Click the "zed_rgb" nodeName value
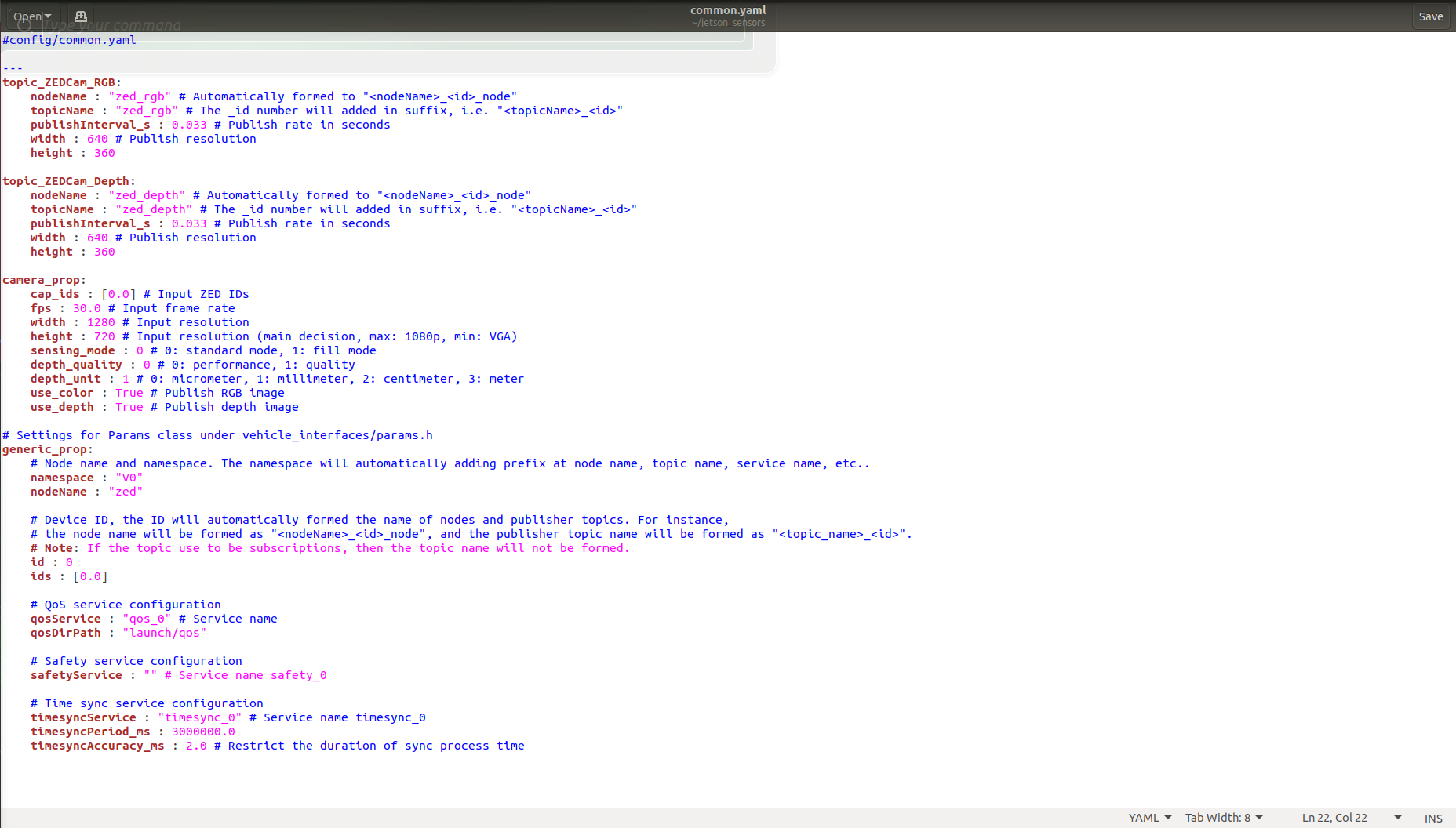This screenshot has width=1456, height=828. tap(140, 96)
